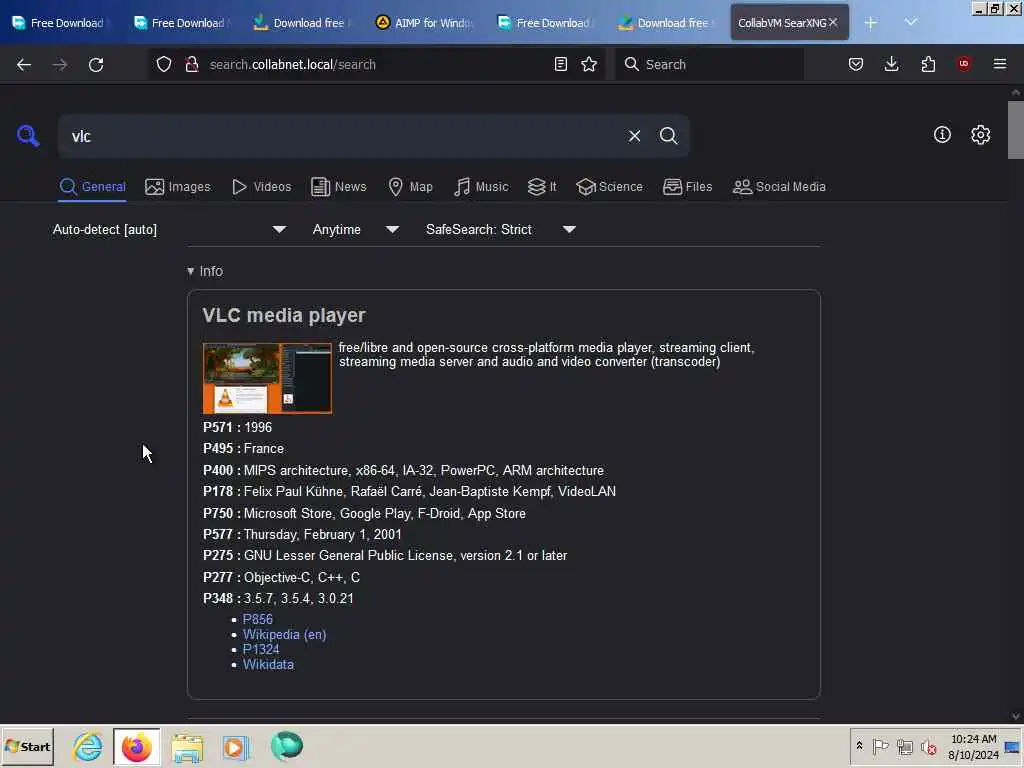1024x768 pixels.
Task: Click the network tray icon
Action: coord(904,746)
